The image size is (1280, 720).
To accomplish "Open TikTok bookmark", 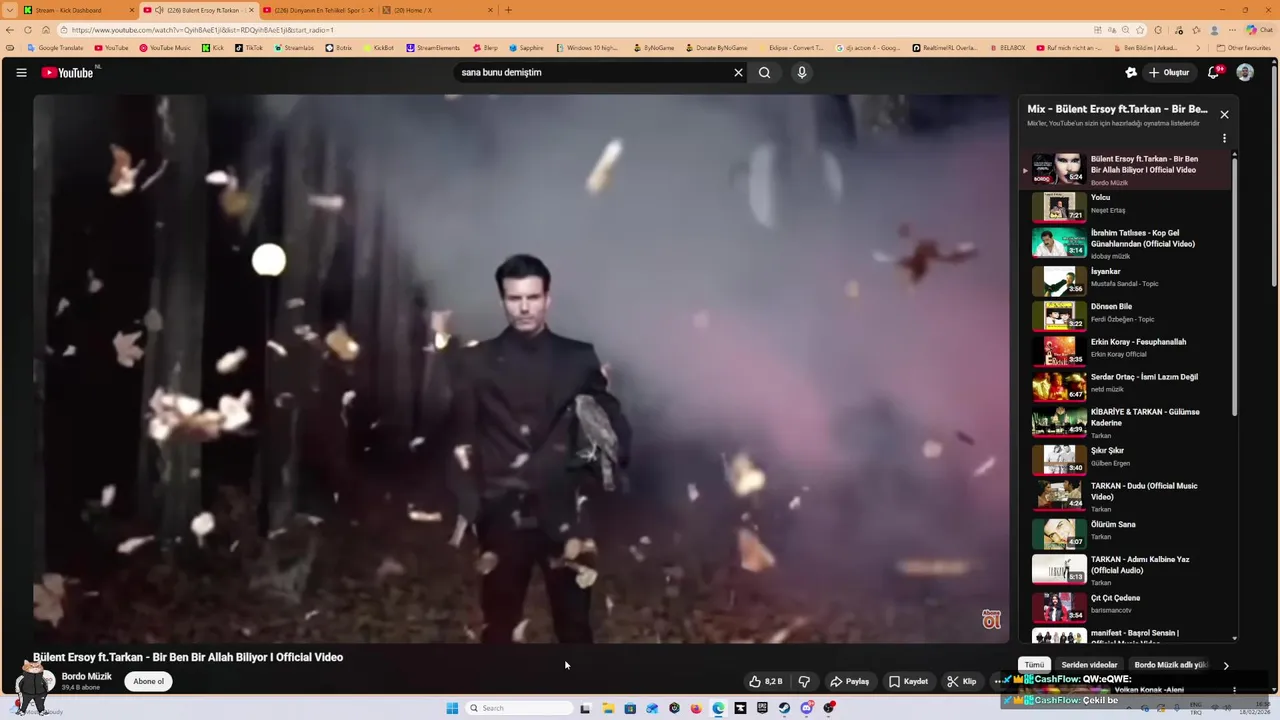I will [x=248, y=48].
